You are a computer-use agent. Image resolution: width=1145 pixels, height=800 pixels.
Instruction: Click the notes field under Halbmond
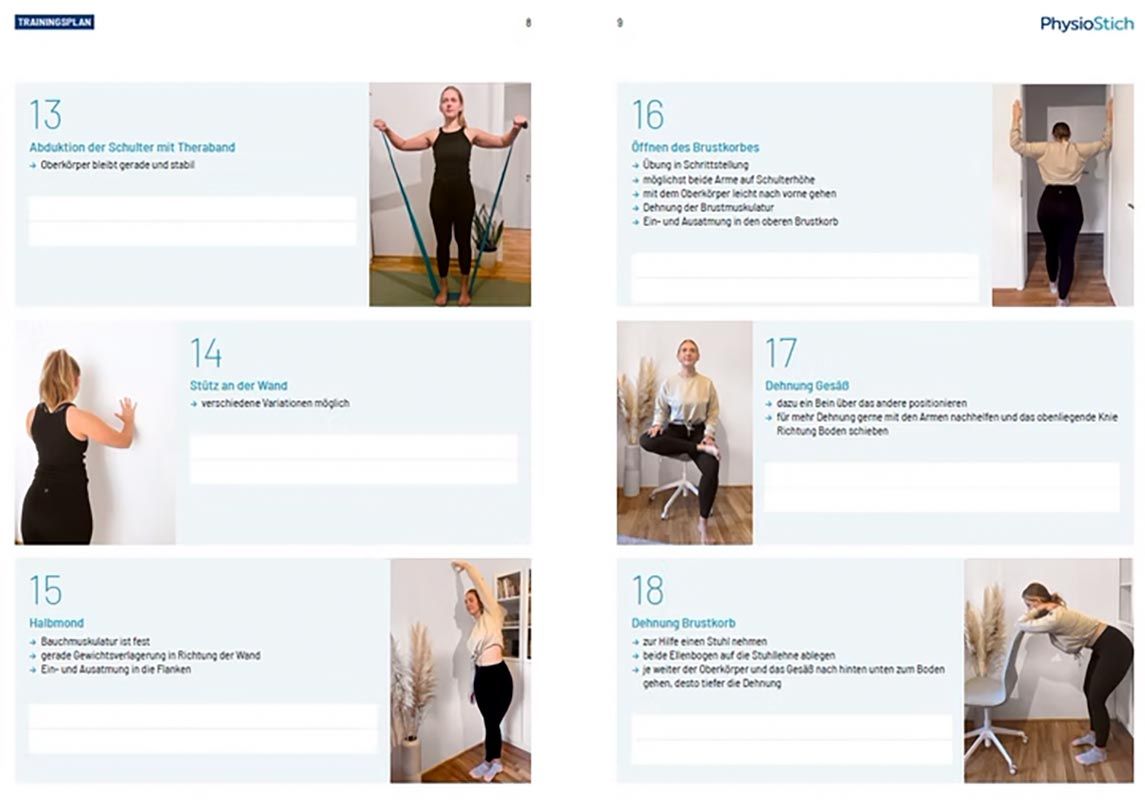click(203, 728)
